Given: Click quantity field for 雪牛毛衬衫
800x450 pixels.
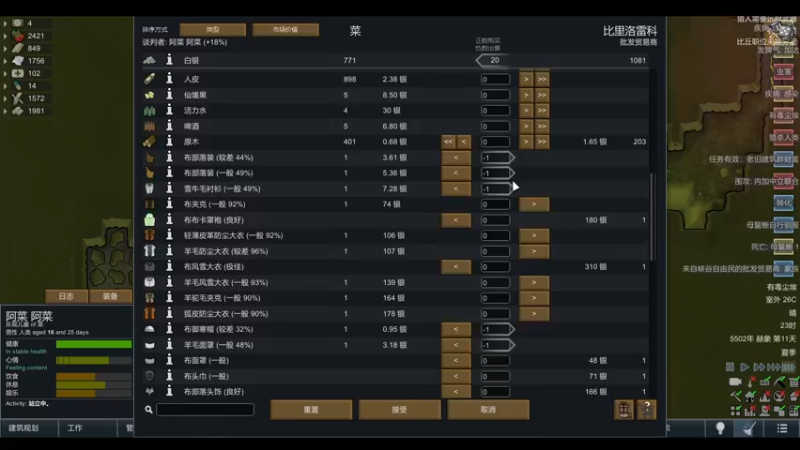Looking at the screenshot, I should pyautogui.click(x=495, y=189).
